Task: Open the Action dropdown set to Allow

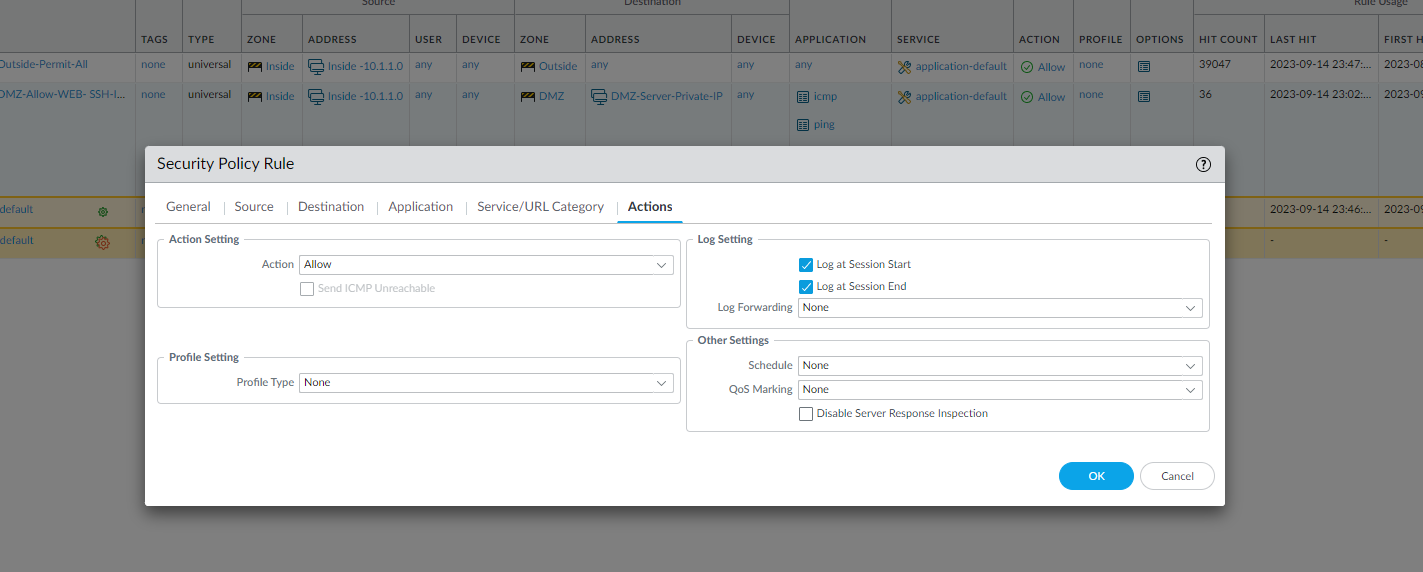Action: click(486, 265)
